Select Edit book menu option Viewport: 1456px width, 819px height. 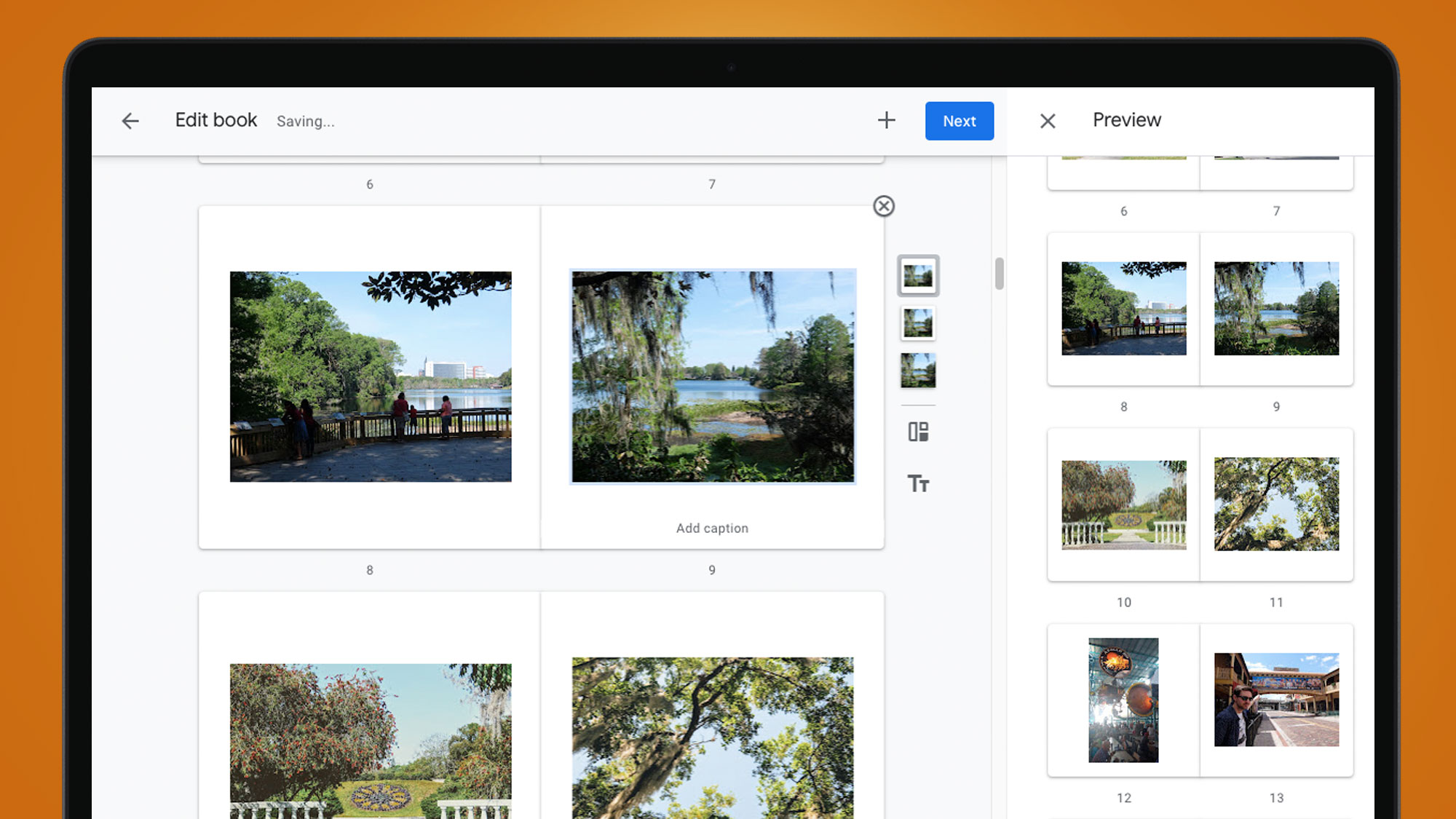[x=216, y=120]
